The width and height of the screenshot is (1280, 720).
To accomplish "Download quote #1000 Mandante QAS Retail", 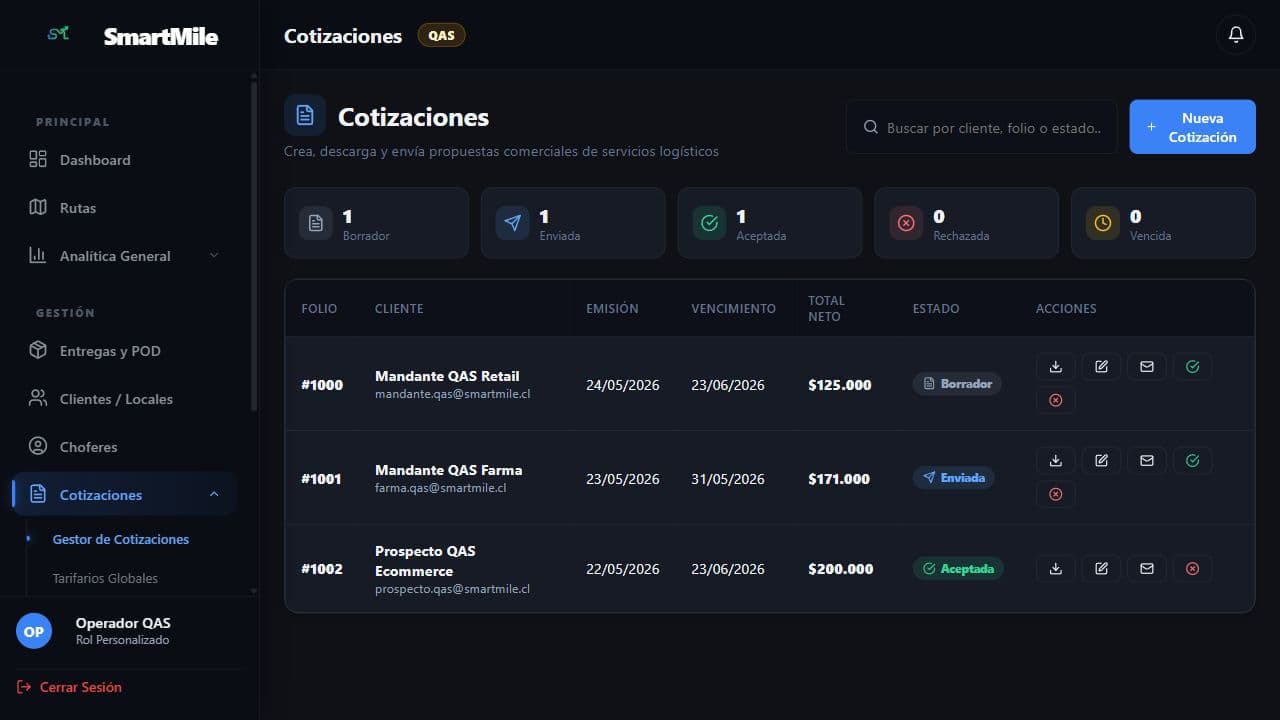I will click(1055, 367).
